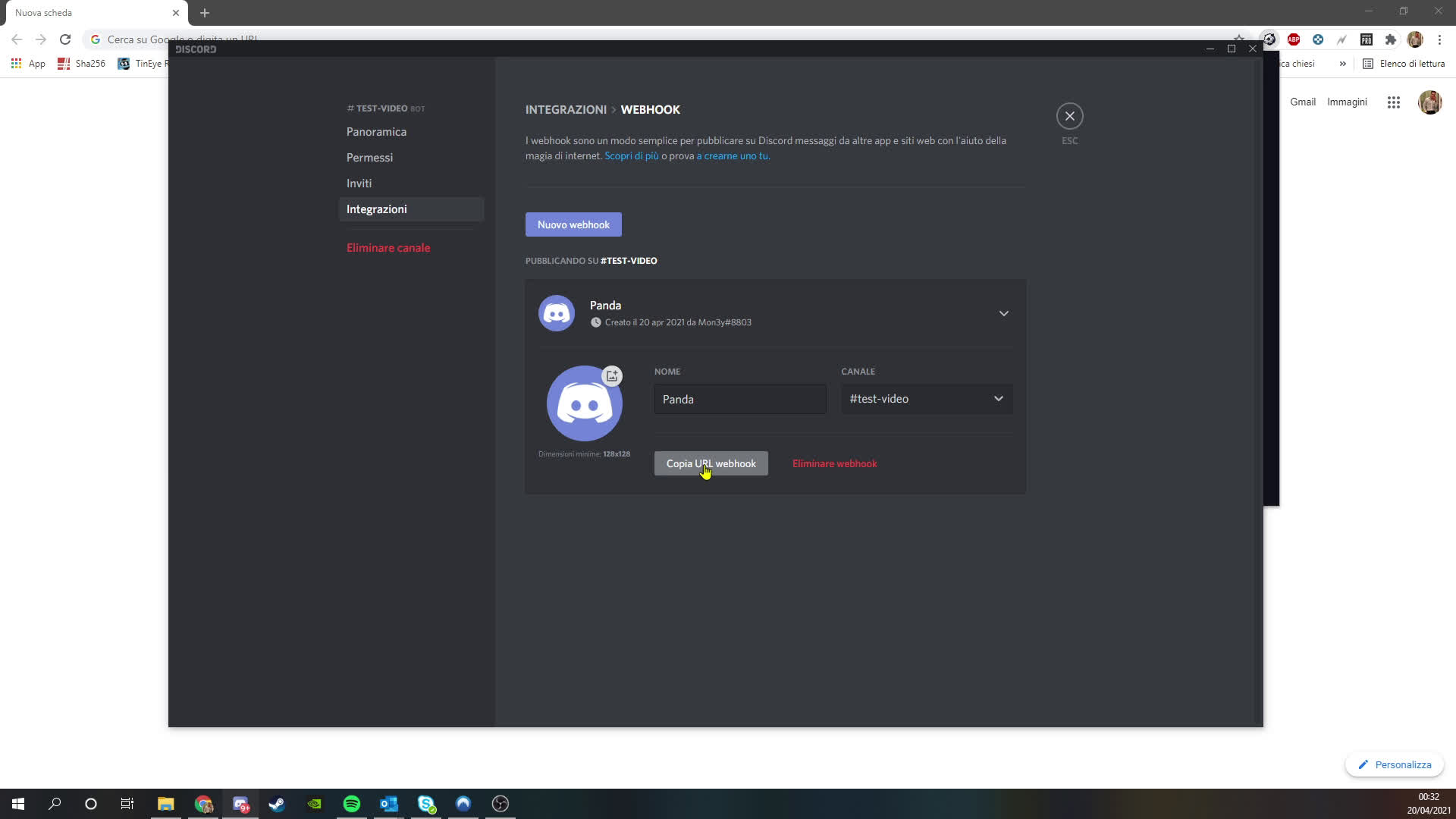Image resolution: width=1456 pixels, height=819 pixels.
Task: Click the upload avatar image icon
Action: click(x=612, y=376)
